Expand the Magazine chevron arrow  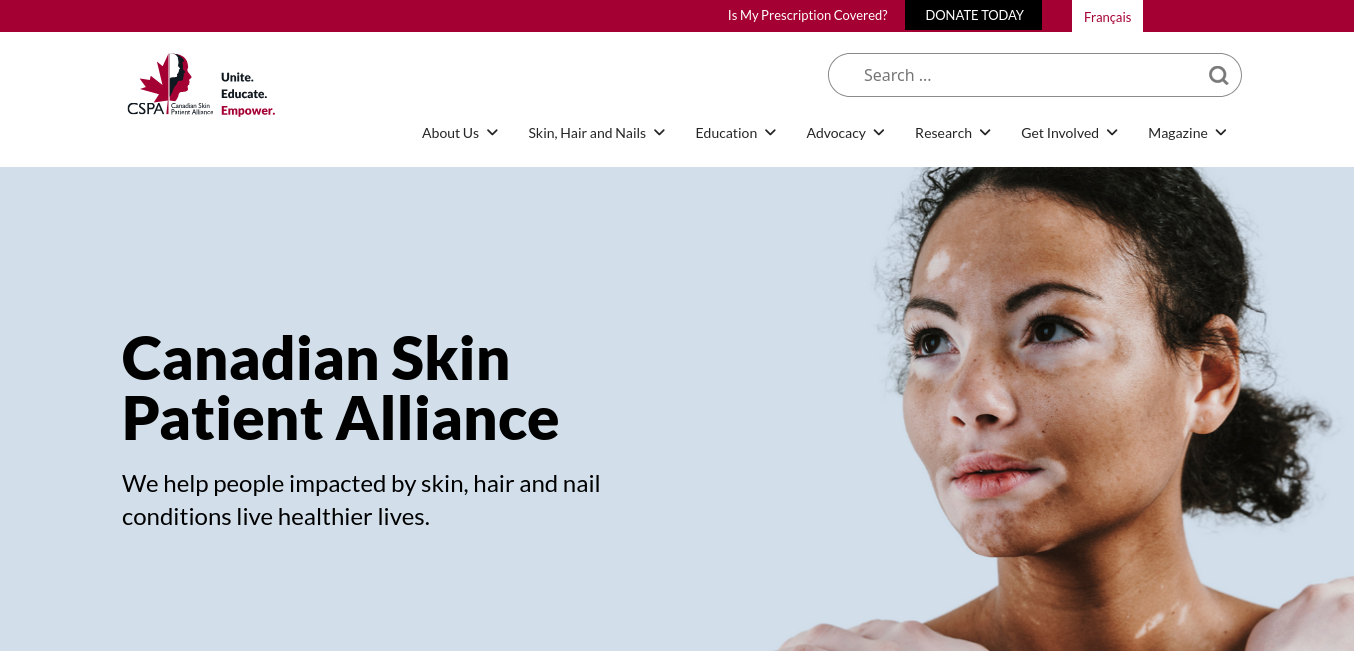(1221, 133)
